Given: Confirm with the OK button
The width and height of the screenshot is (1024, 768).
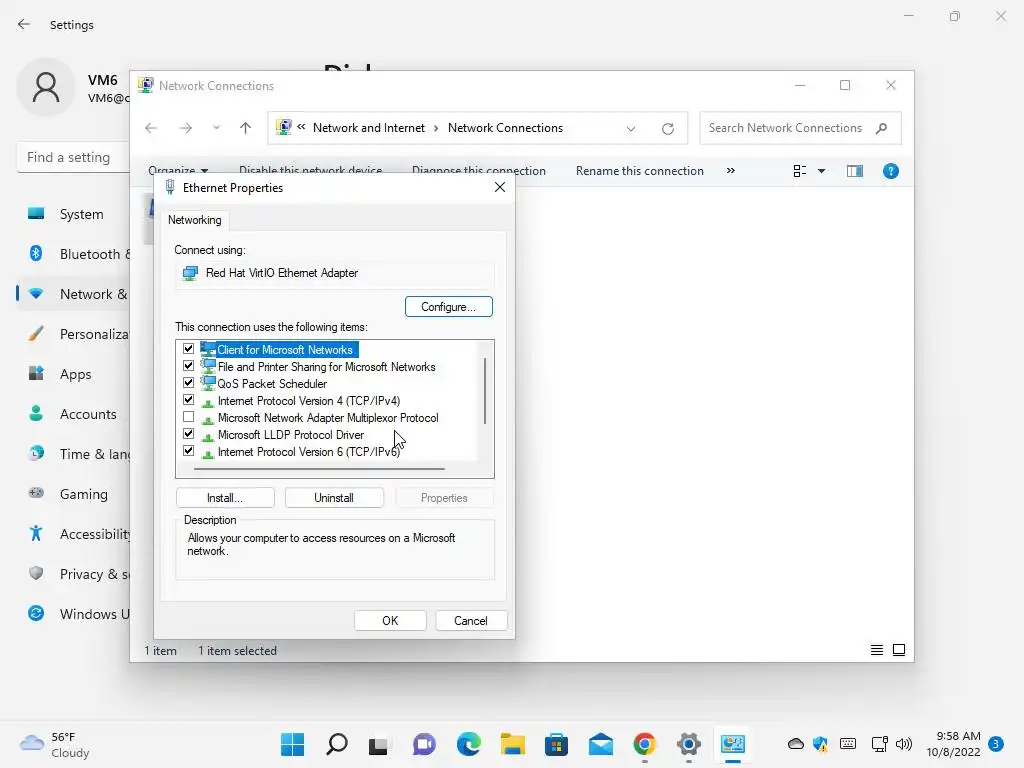Looking at the screenshot, I should (390, 620).
